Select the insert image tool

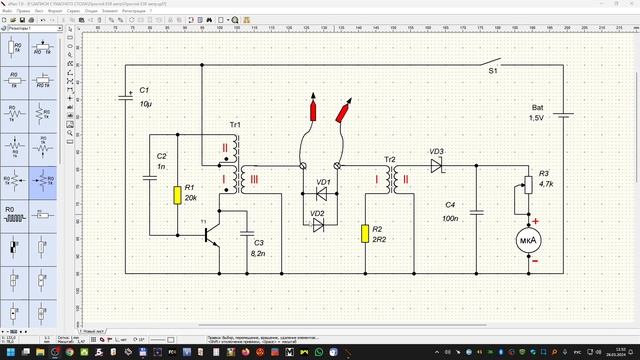click(70, 124)
